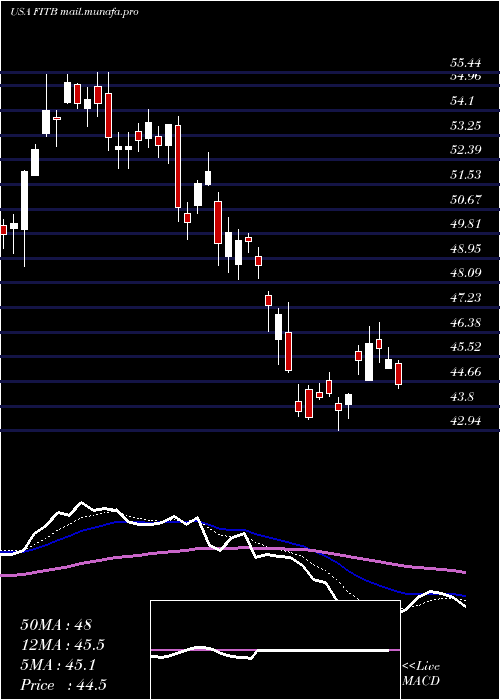Screen dimensions: 500x700
Task: Click the 49.81 price axis label
Action: (465, 224)
